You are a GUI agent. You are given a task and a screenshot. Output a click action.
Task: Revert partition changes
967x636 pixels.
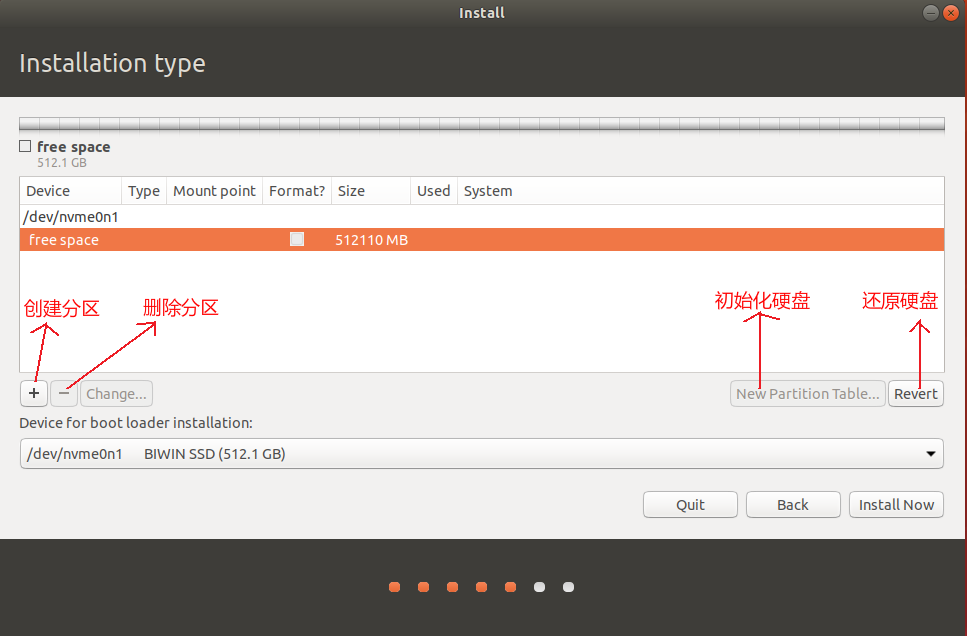point(916,394)
